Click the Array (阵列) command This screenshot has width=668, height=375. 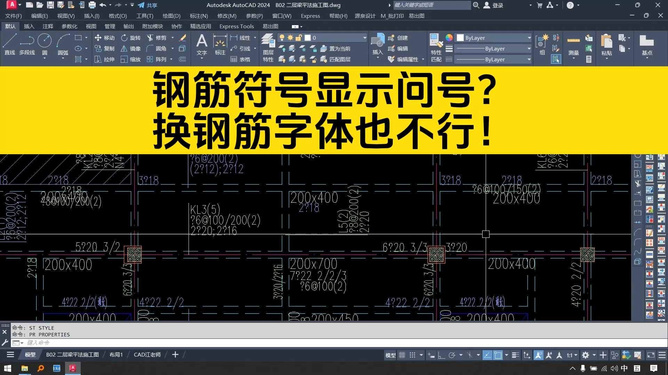pos(156,59)
